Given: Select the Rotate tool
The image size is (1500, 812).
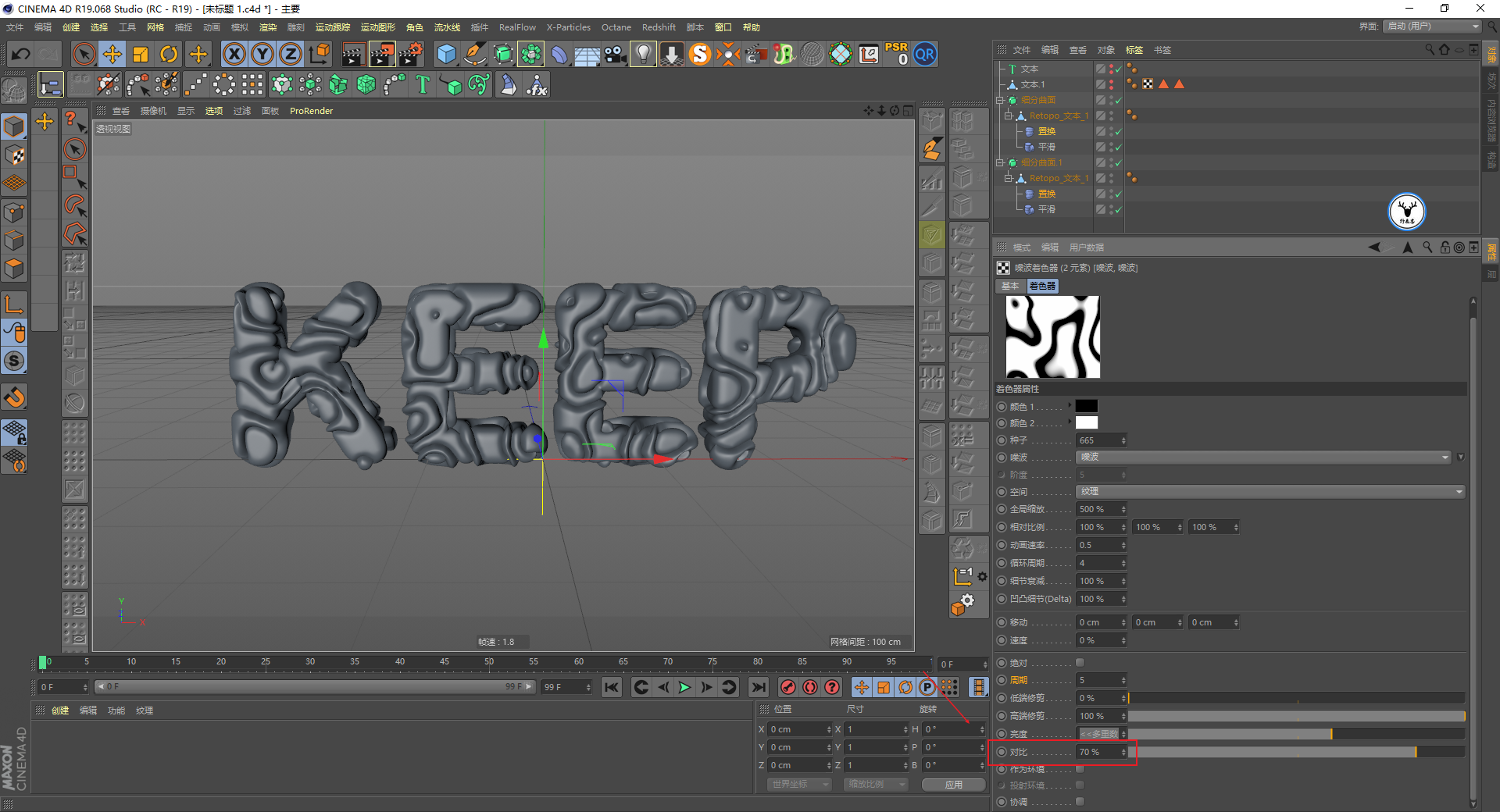Looking at the screenshot, I should (169, 54).
